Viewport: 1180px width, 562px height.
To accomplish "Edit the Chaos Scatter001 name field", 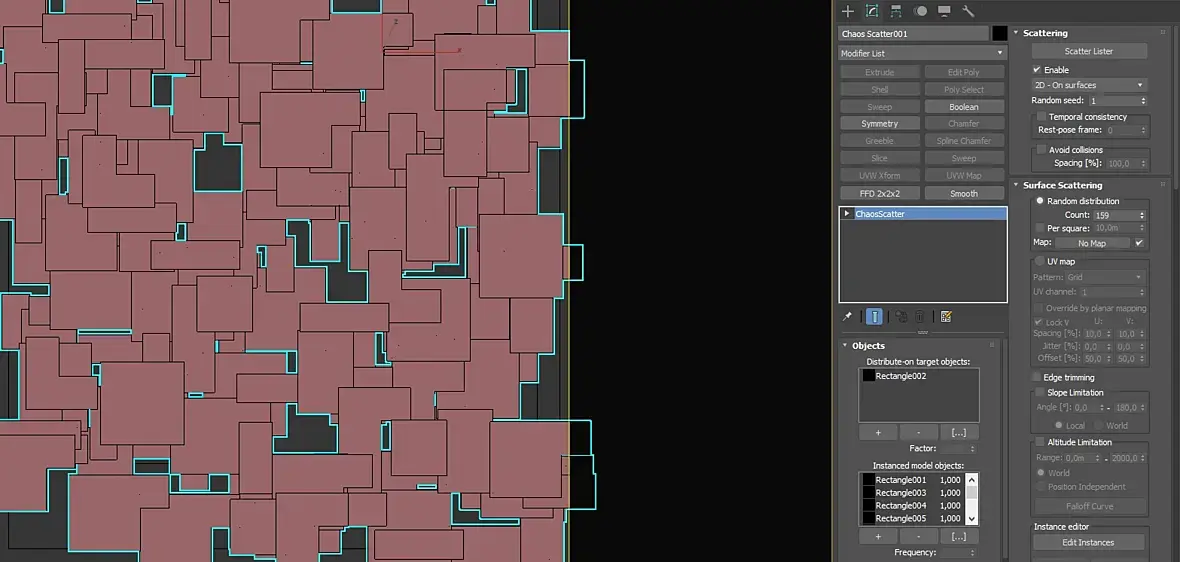I will (914, 34).
